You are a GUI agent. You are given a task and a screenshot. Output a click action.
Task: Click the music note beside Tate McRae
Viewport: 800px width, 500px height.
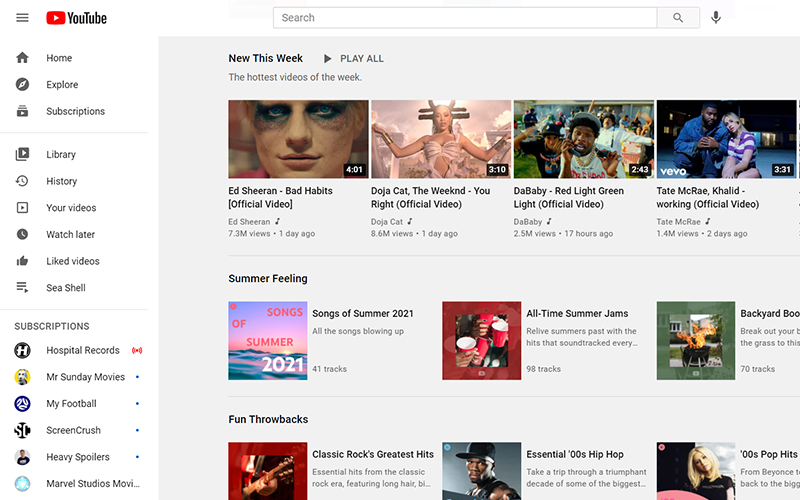pos(708,221)
